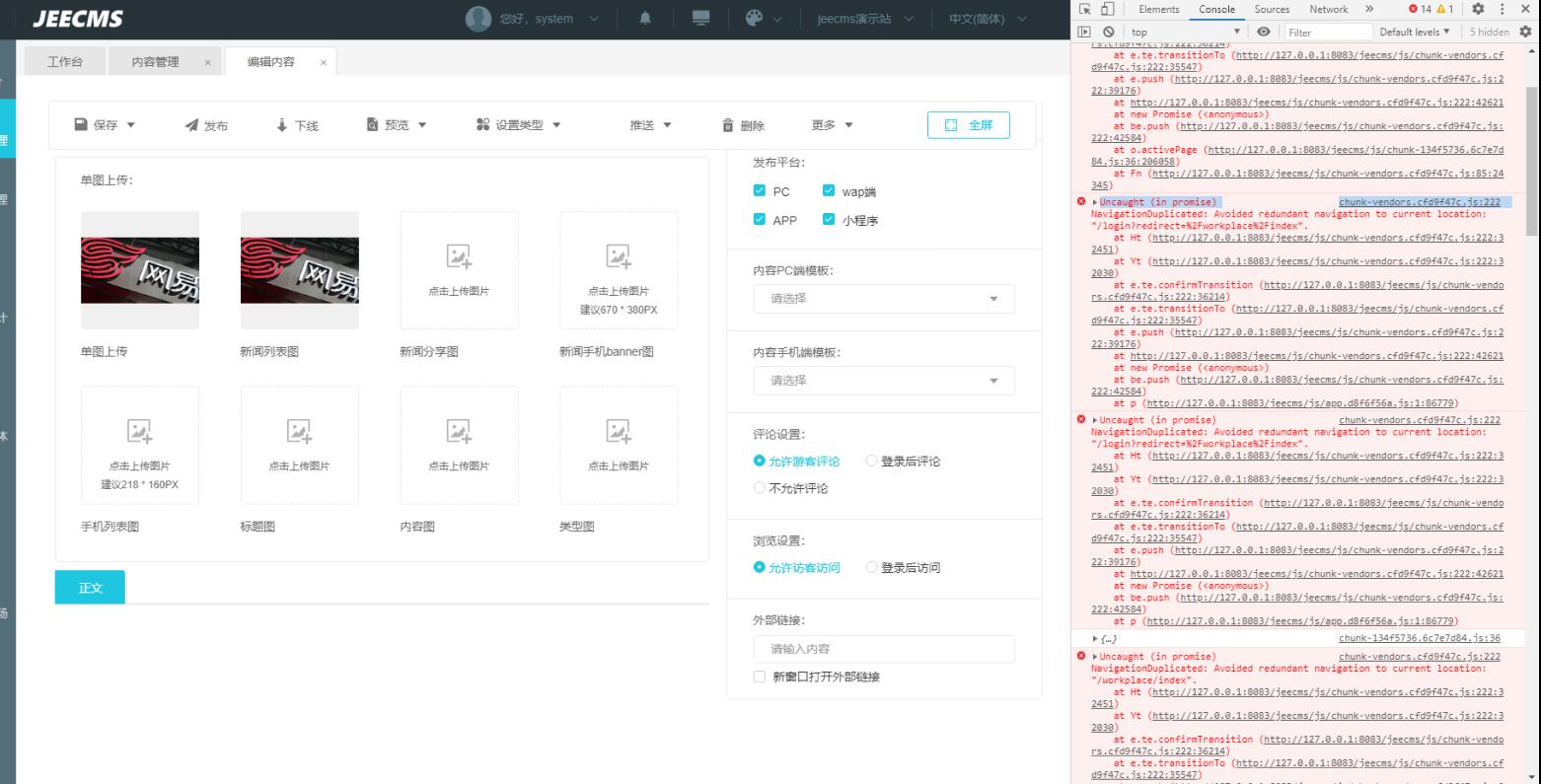This screenshot has width=1541, height=784.
Task: Close the 编辑内容 tab
Action: [x=323, y=62]
